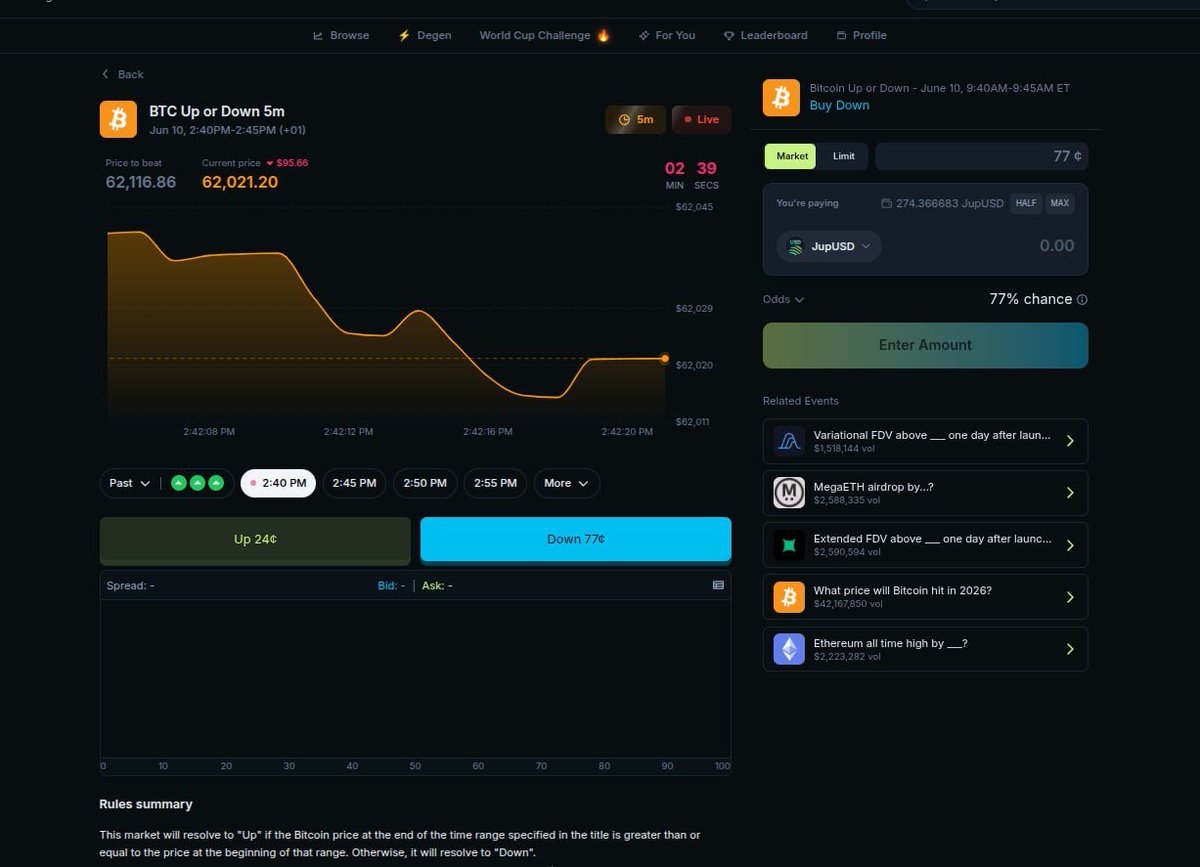Click the Live indicator badge
This screenshot has width=1200, height=867.
(x=701, y=119)
